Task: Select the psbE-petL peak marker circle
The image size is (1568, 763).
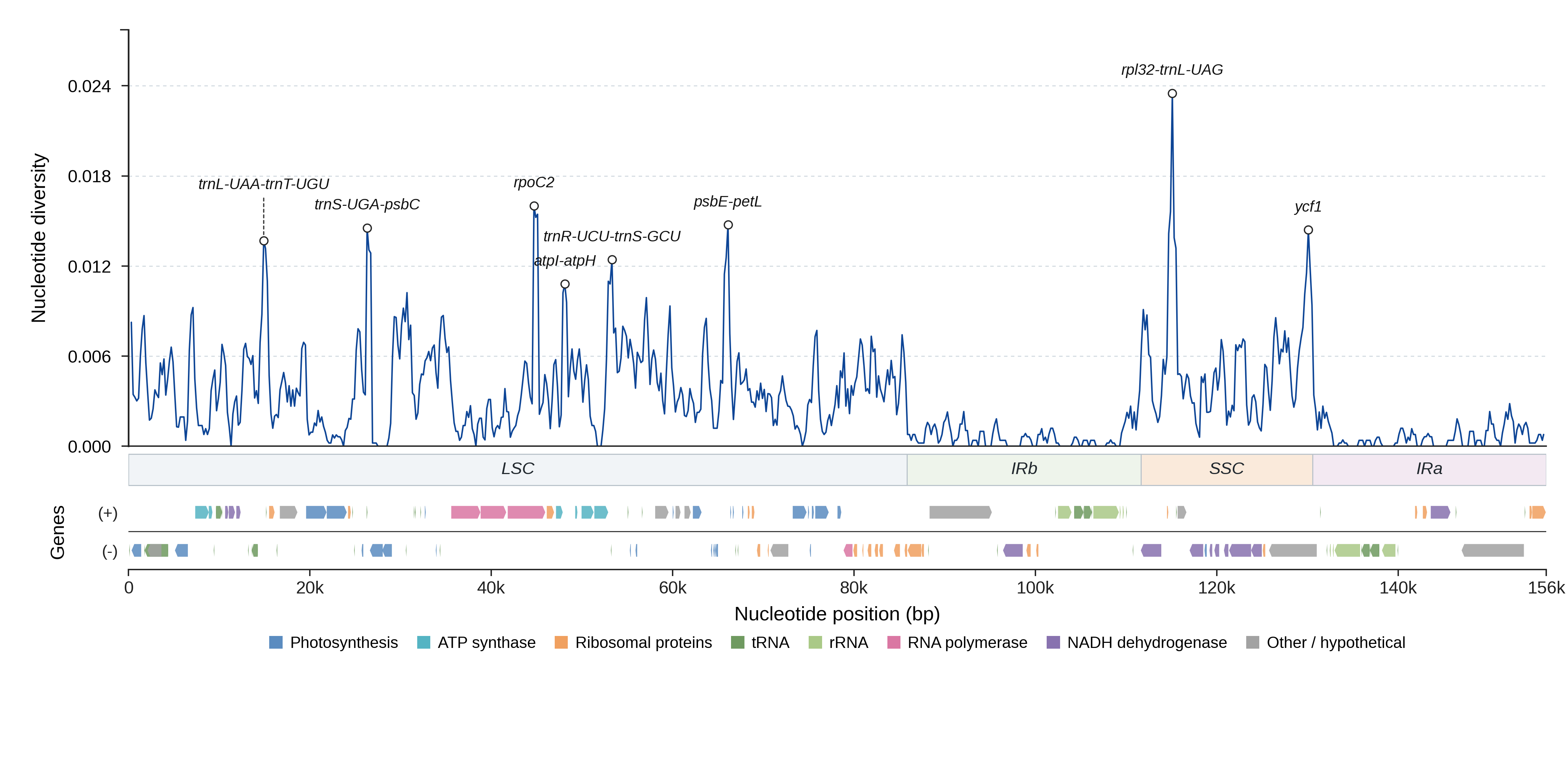Action: pos(728,225)
